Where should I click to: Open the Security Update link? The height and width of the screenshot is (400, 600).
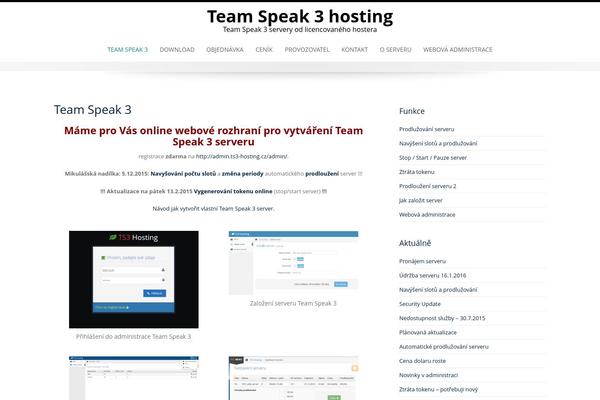(420, 304)
